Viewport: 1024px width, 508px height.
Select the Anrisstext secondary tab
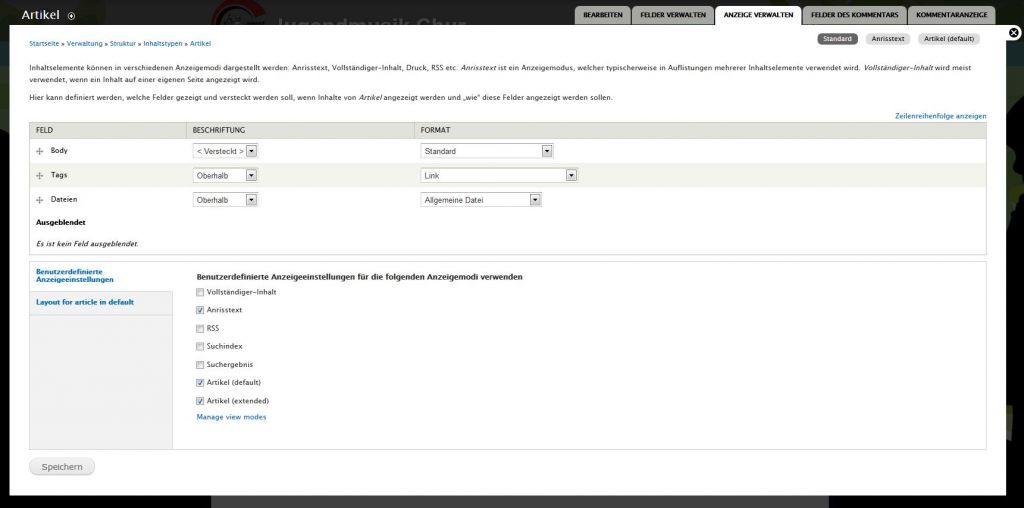click(x=887, y=39)
